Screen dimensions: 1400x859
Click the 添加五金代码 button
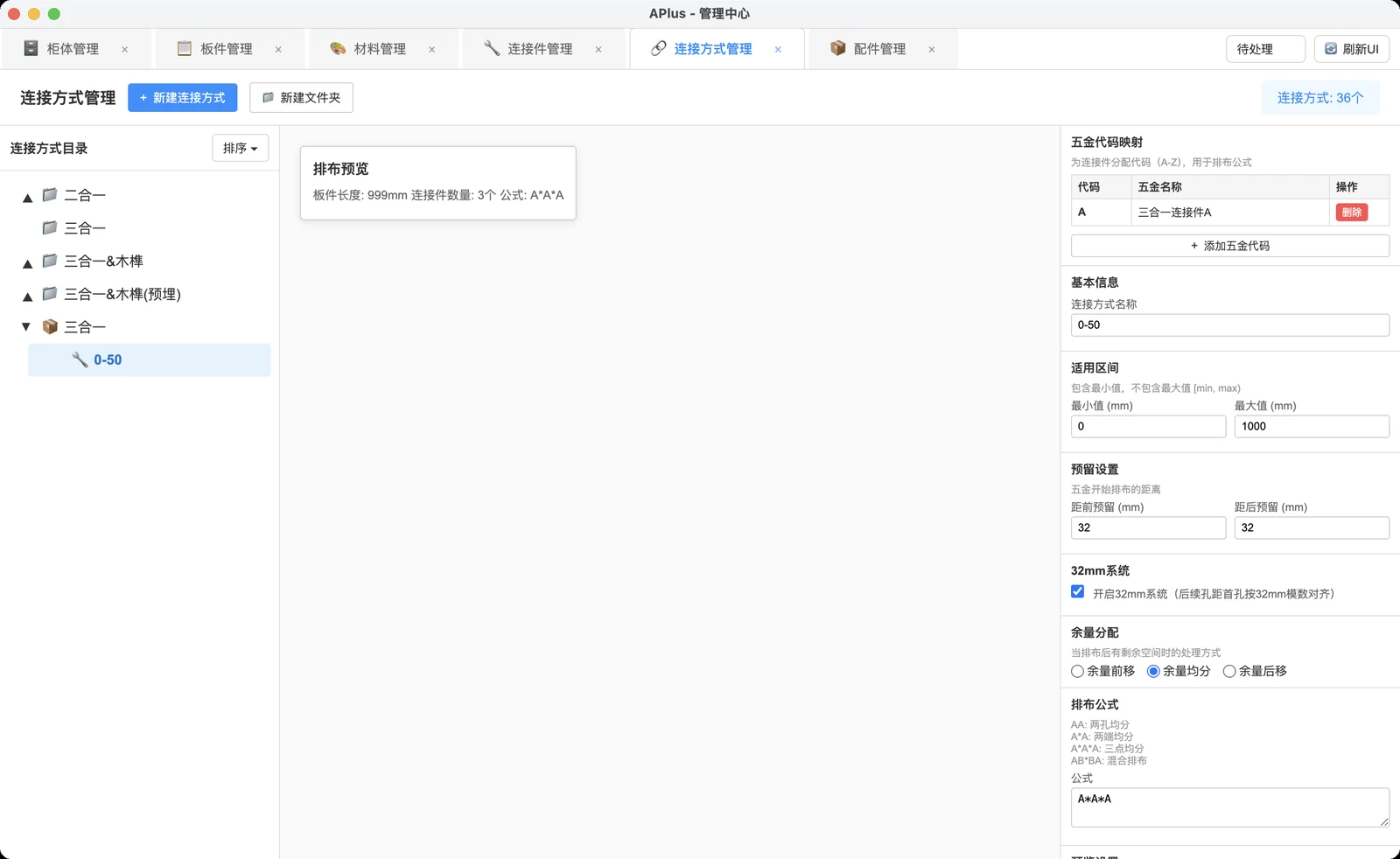1230,246
